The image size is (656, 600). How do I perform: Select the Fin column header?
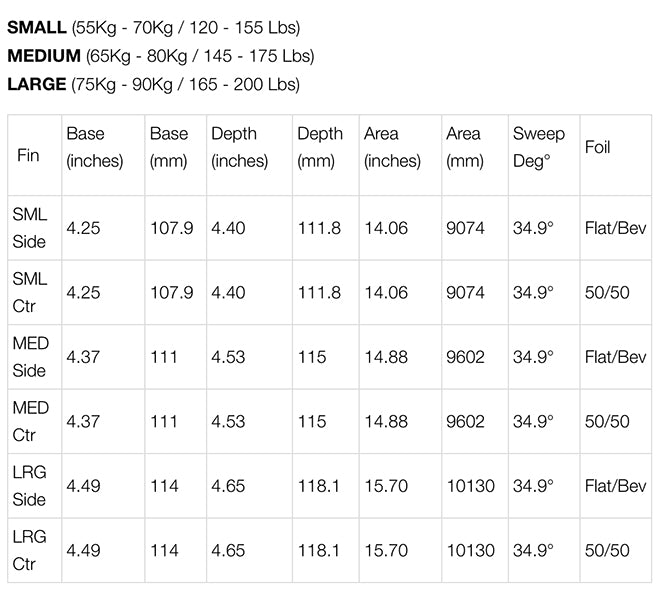click(29, 155)
